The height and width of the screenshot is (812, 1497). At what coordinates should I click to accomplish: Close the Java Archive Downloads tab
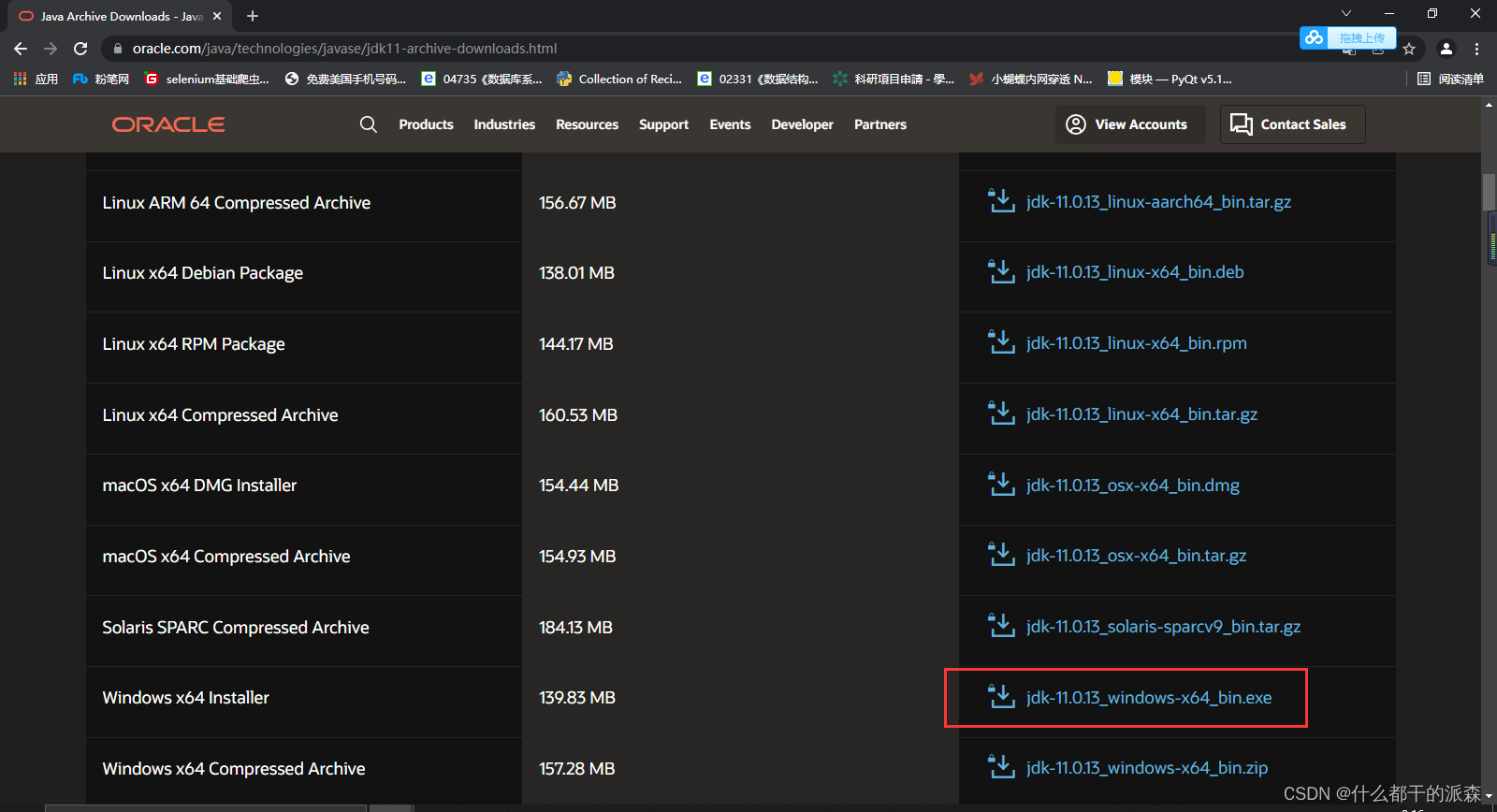pyautogui.click(x=217, y=16)
